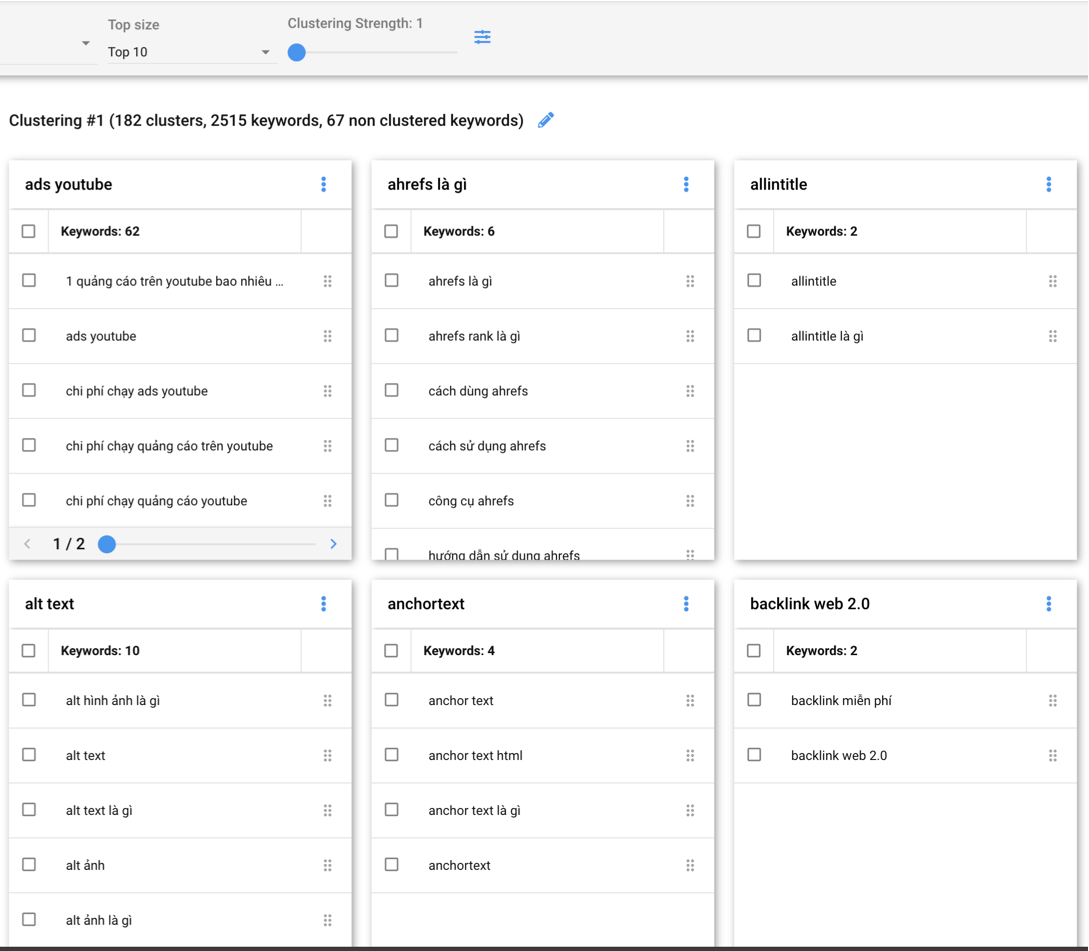
Task: Click the keyword 'allintitle là gì'
Action: pyautogui.click(x=827, y=336)
